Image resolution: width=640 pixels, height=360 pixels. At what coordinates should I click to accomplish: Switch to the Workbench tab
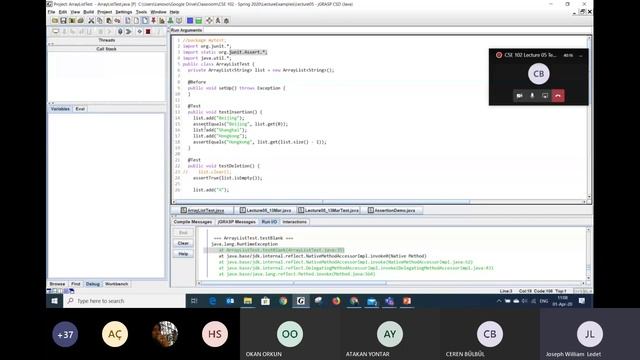[117, 284]
